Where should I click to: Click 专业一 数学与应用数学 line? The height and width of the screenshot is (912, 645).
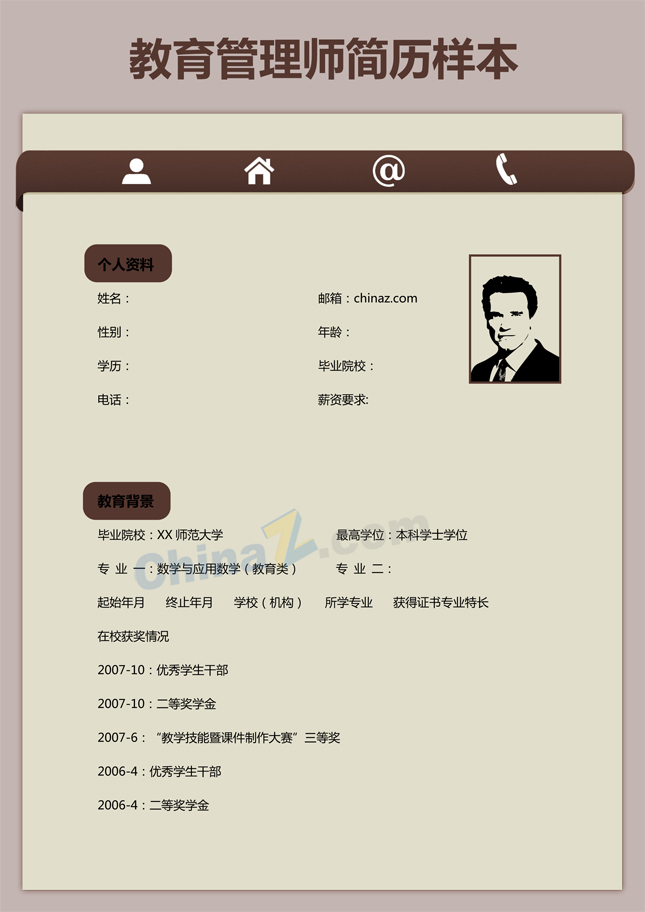(x=198, y=569)
